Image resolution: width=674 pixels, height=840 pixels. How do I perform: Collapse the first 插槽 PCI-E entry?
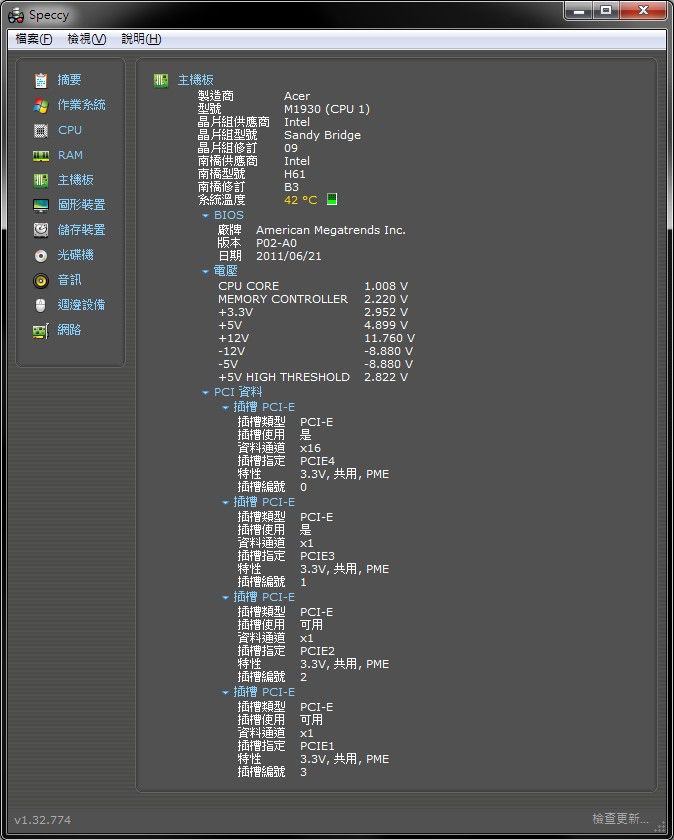pyautogui.click(x=225, y=407)
